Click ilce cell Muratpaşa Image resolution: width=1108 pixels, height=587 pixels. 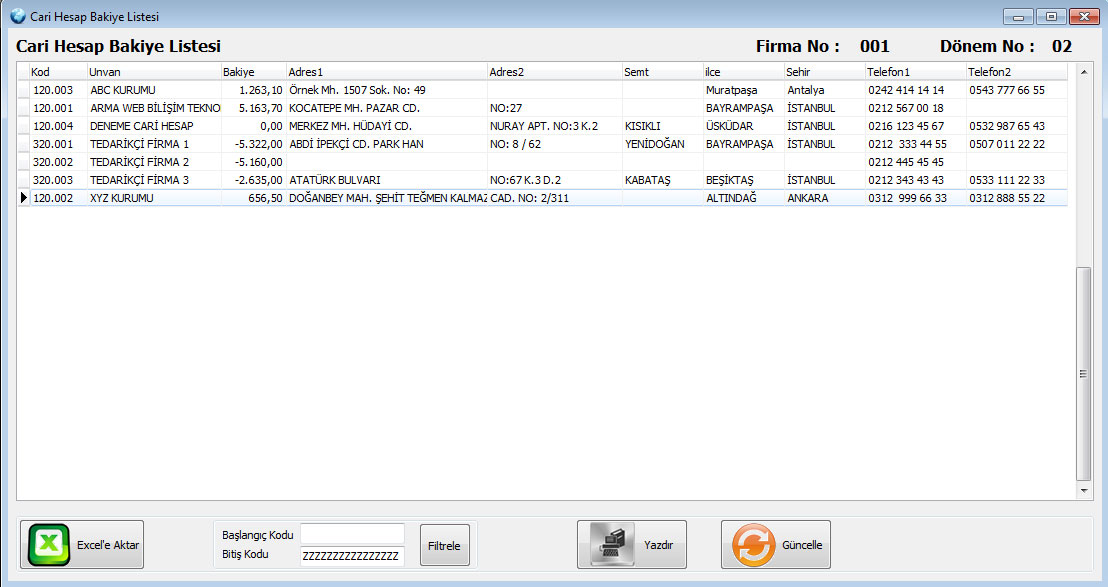743,90
